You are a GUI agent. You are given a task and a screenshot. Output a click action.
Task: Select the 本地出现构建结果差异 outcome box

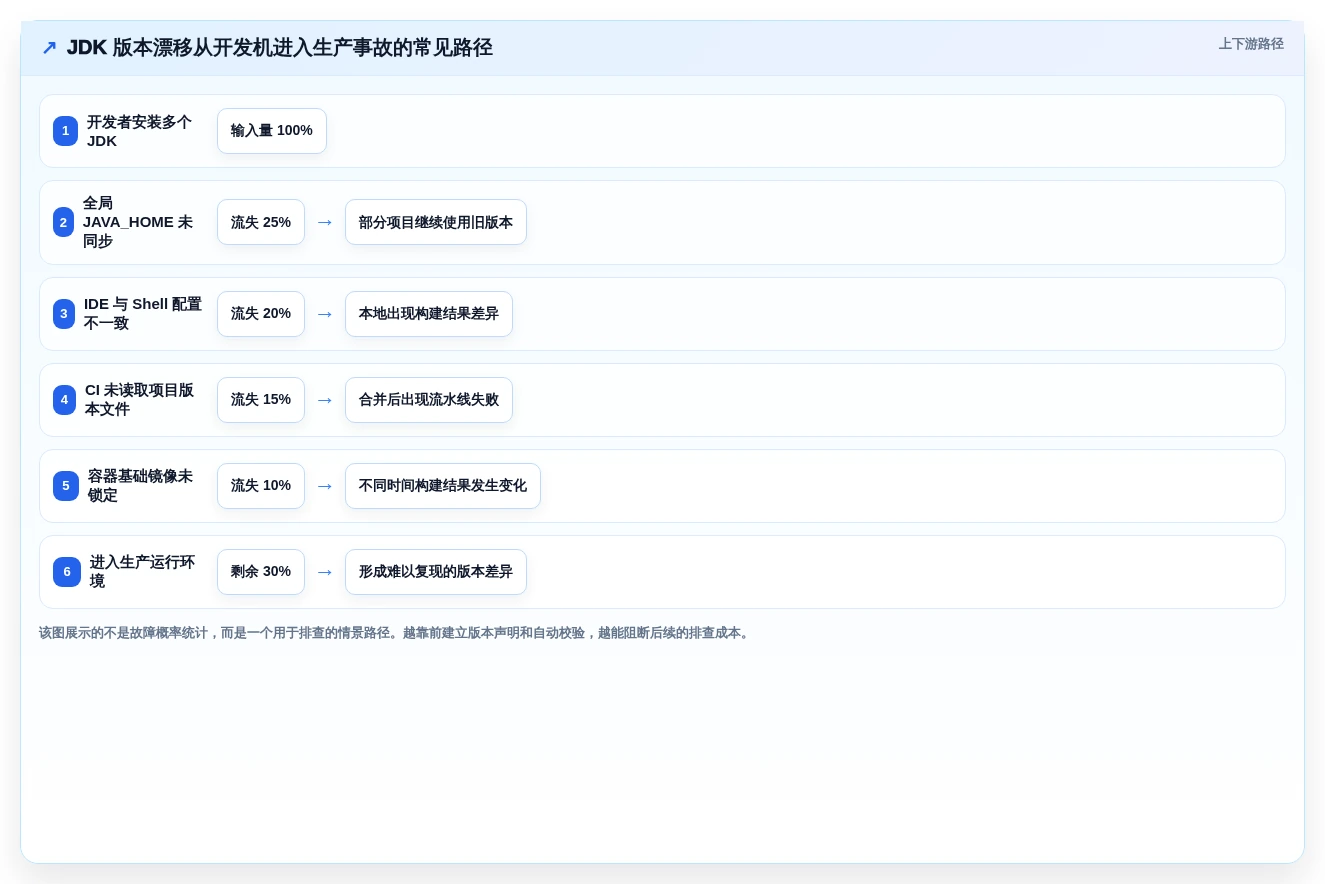click(x=429, y=314)
